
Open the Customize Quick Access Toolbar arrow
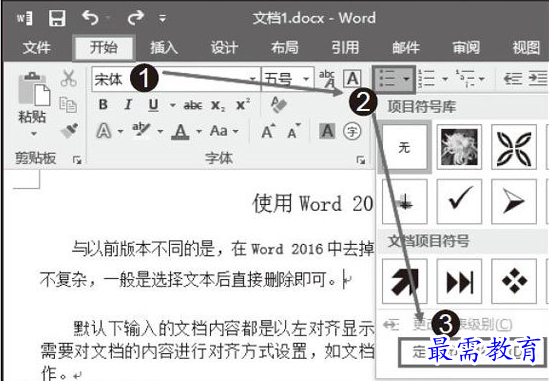[x=162, y=18]
